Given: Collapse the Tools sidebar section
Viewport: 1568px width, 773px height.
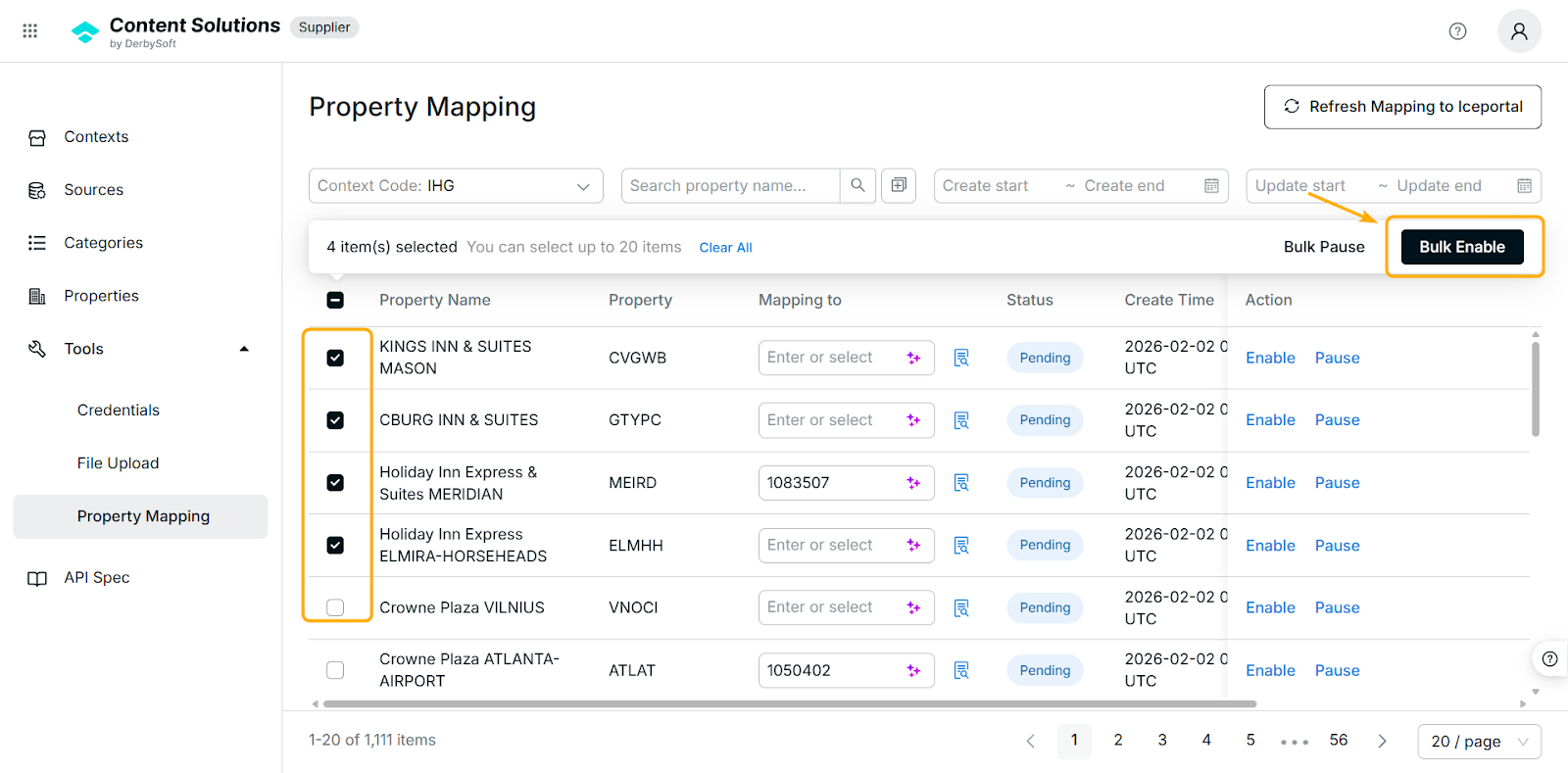Looking at the screenshot, I should pos(244,349).
